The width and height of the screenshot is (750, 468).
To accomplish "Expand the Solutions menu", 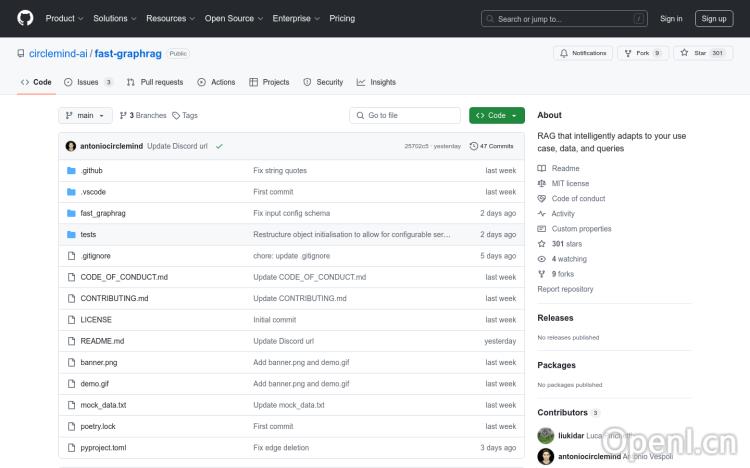I will (x=115, y=18).
